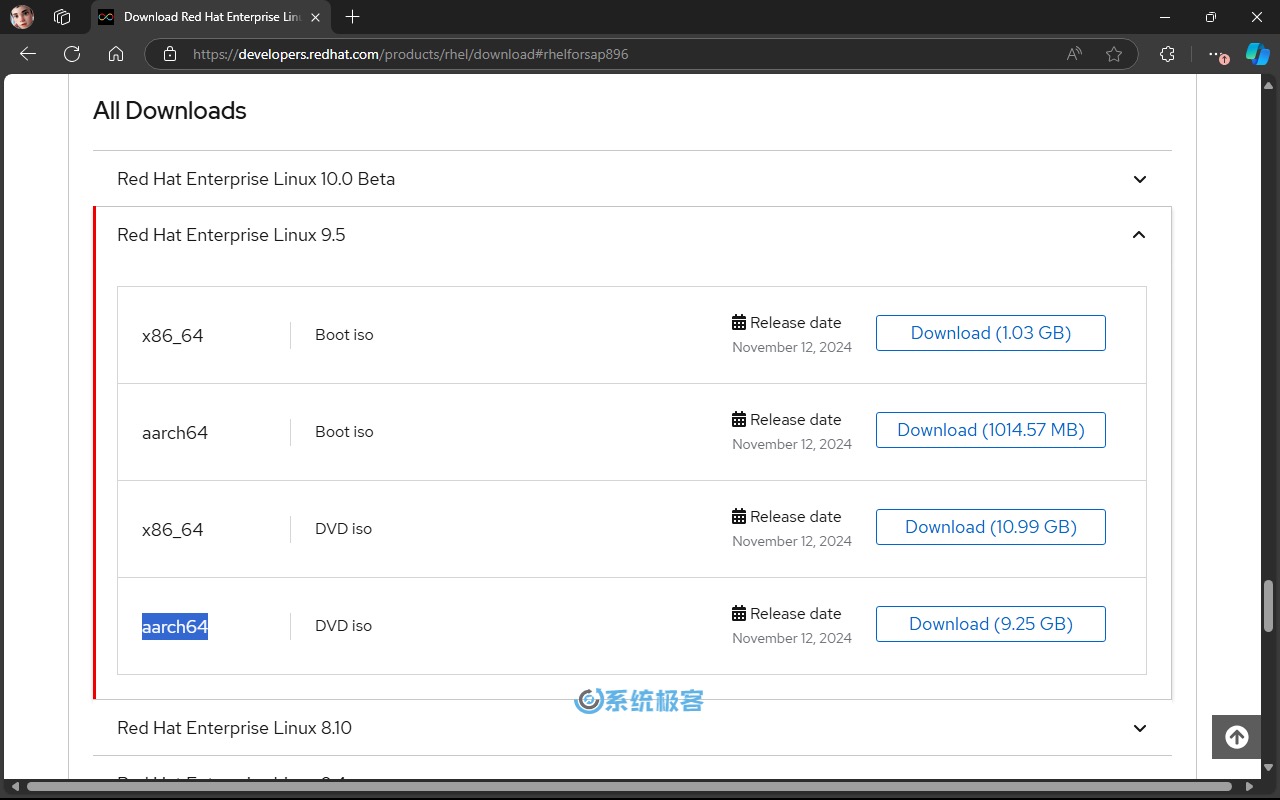Expand Red Hat Enterprise Linux 10.0 Beta section

pos(1140,179)
